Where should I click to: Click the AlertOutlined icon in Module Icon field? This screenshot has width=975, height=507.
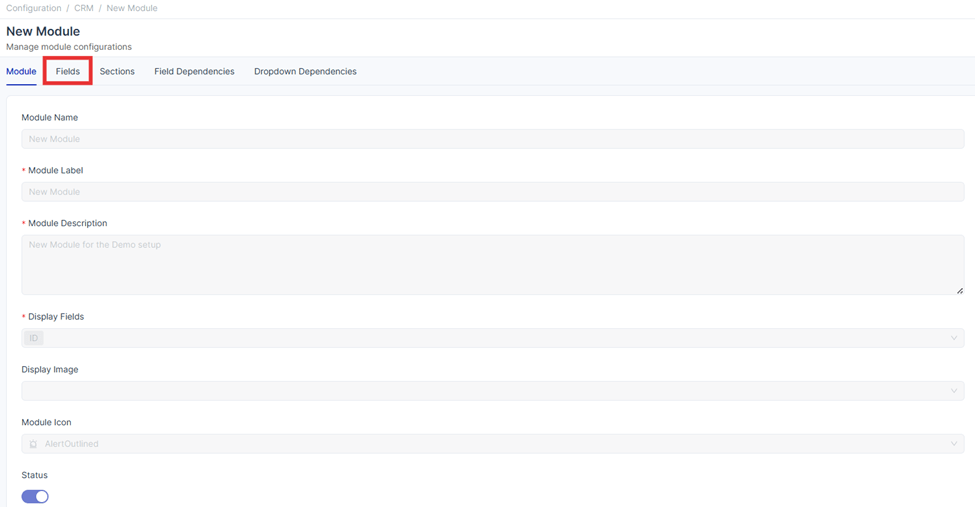(x=33, y=444)
